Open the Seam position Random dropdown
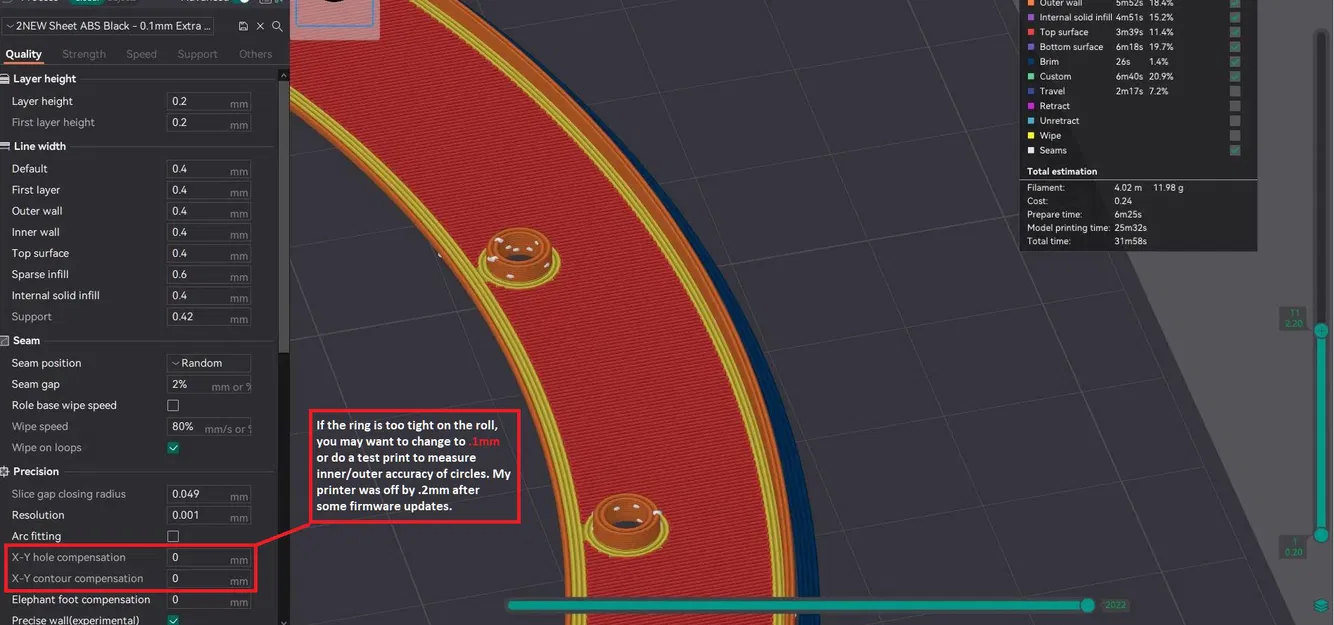Viewport: 1334px width, 625px height. (208, 363)
